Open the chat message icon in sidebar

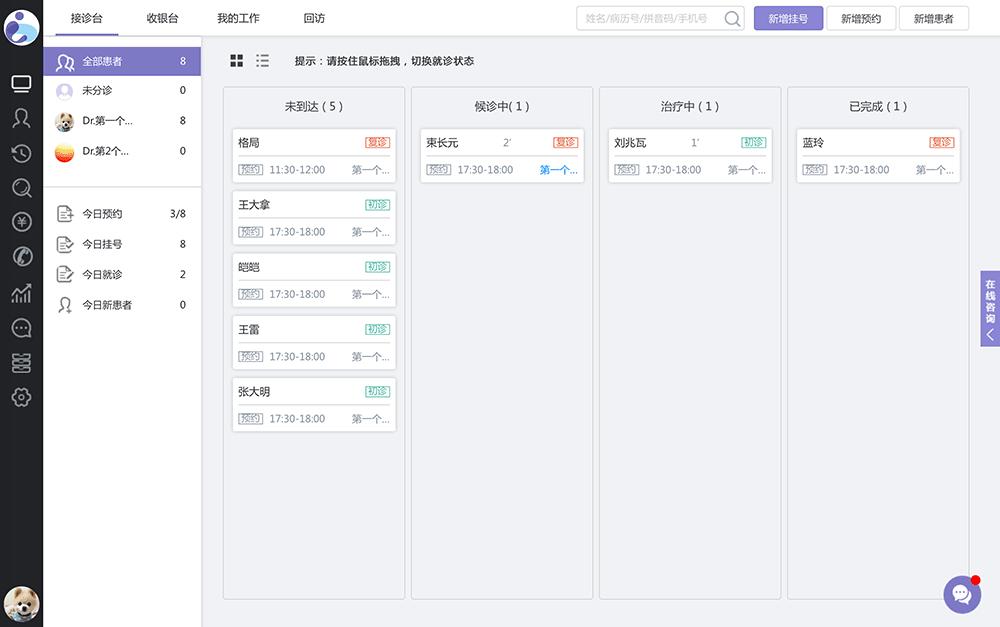point(21,326)
